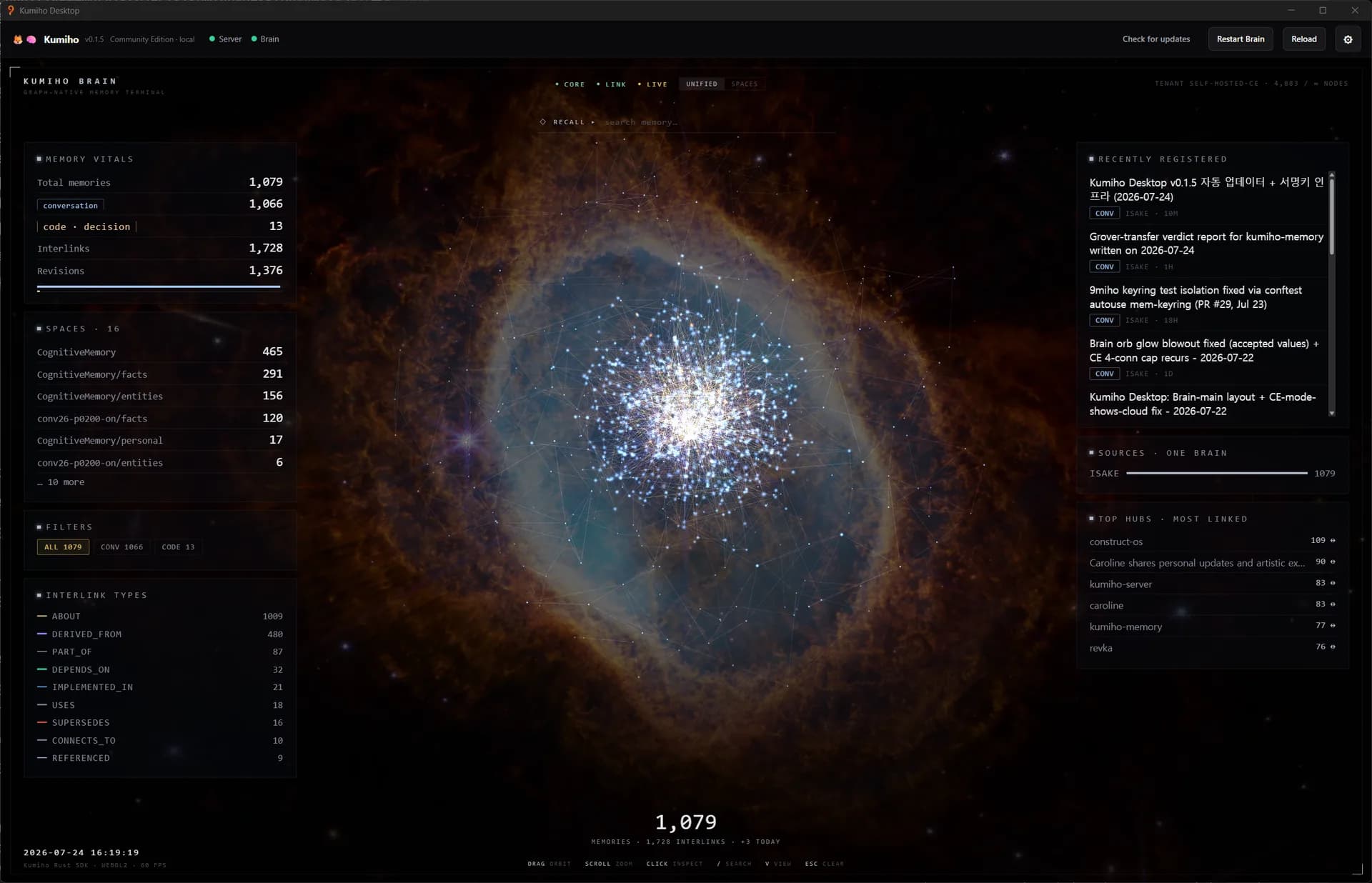Click the Recently Registered scrollbar down arrow

tap(1332, 413)
